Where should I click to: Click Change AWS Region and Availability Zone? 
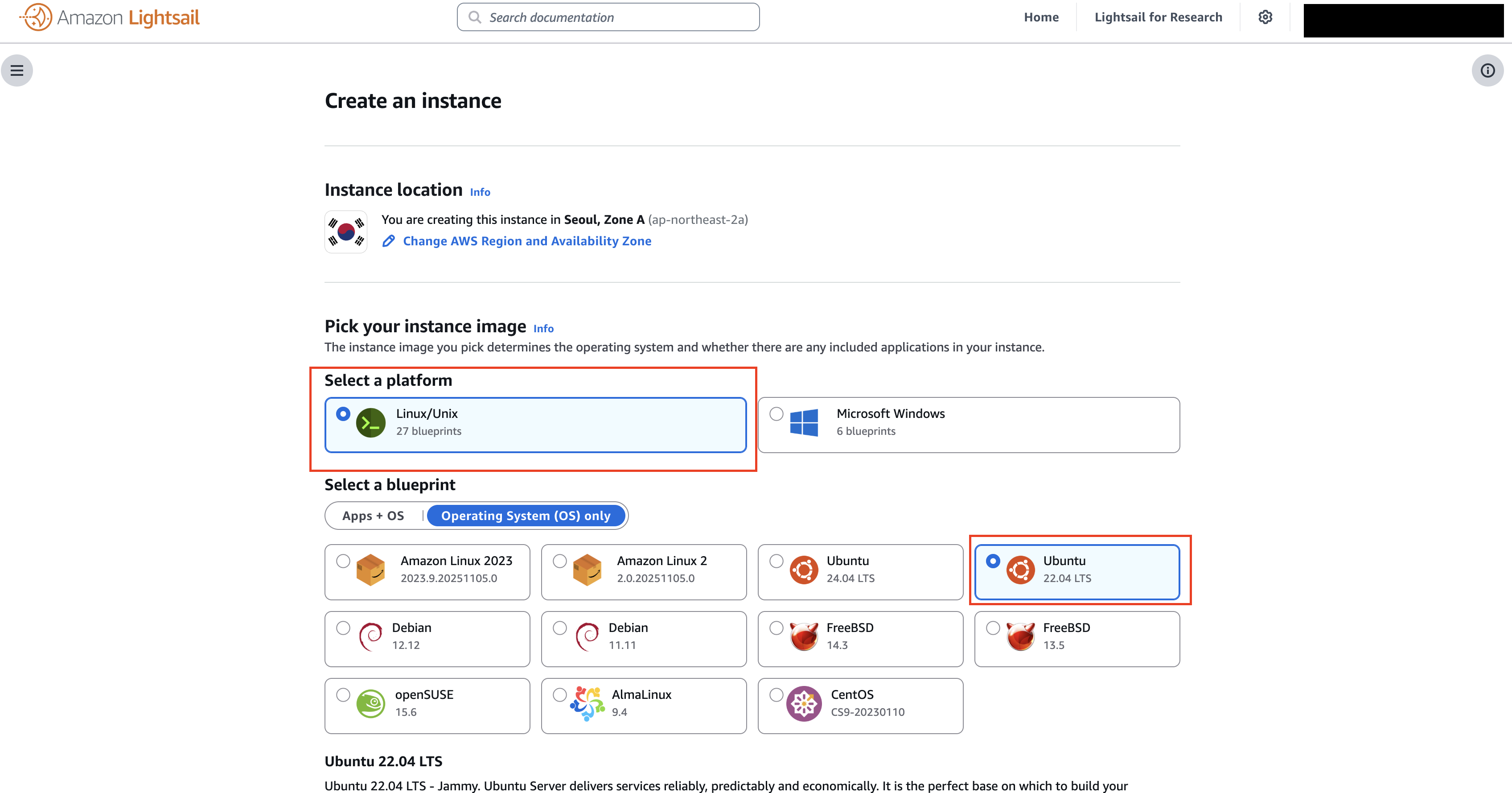coord(527,241)
